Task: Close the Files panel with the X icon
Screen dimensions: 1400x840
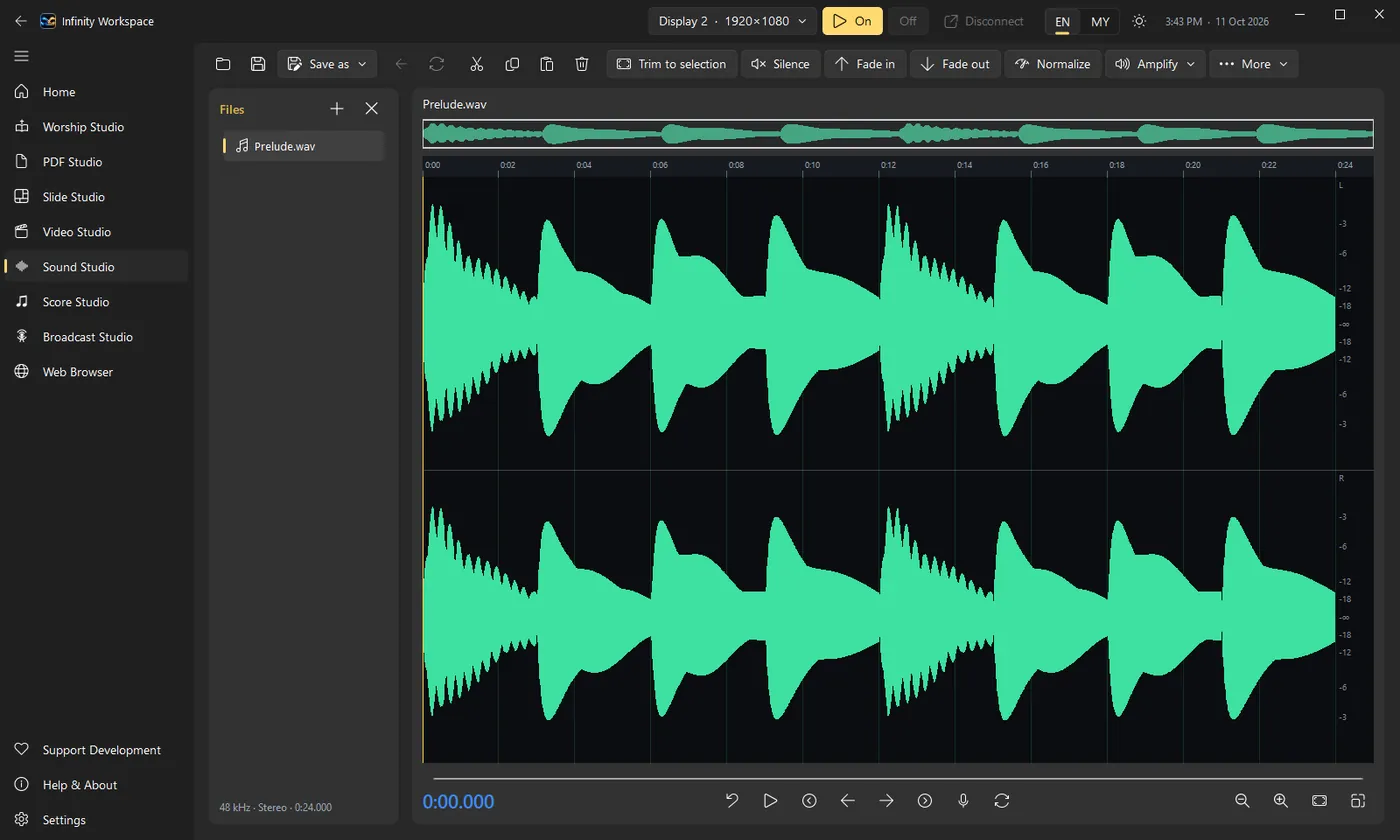Action: point(372,109)
